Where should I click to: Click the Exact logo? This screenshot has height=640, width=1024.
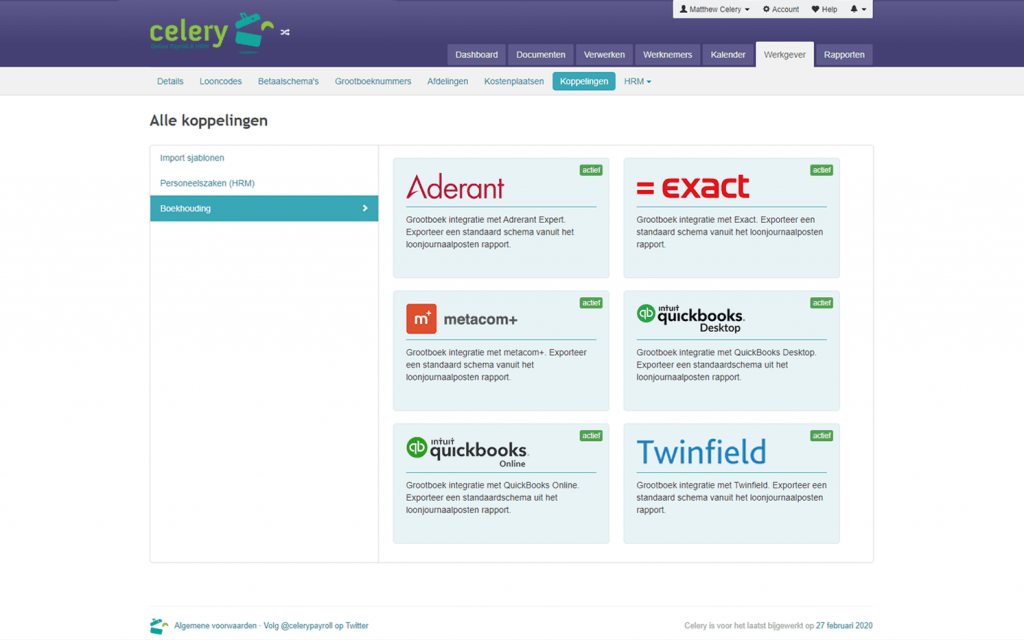[693, 187]
